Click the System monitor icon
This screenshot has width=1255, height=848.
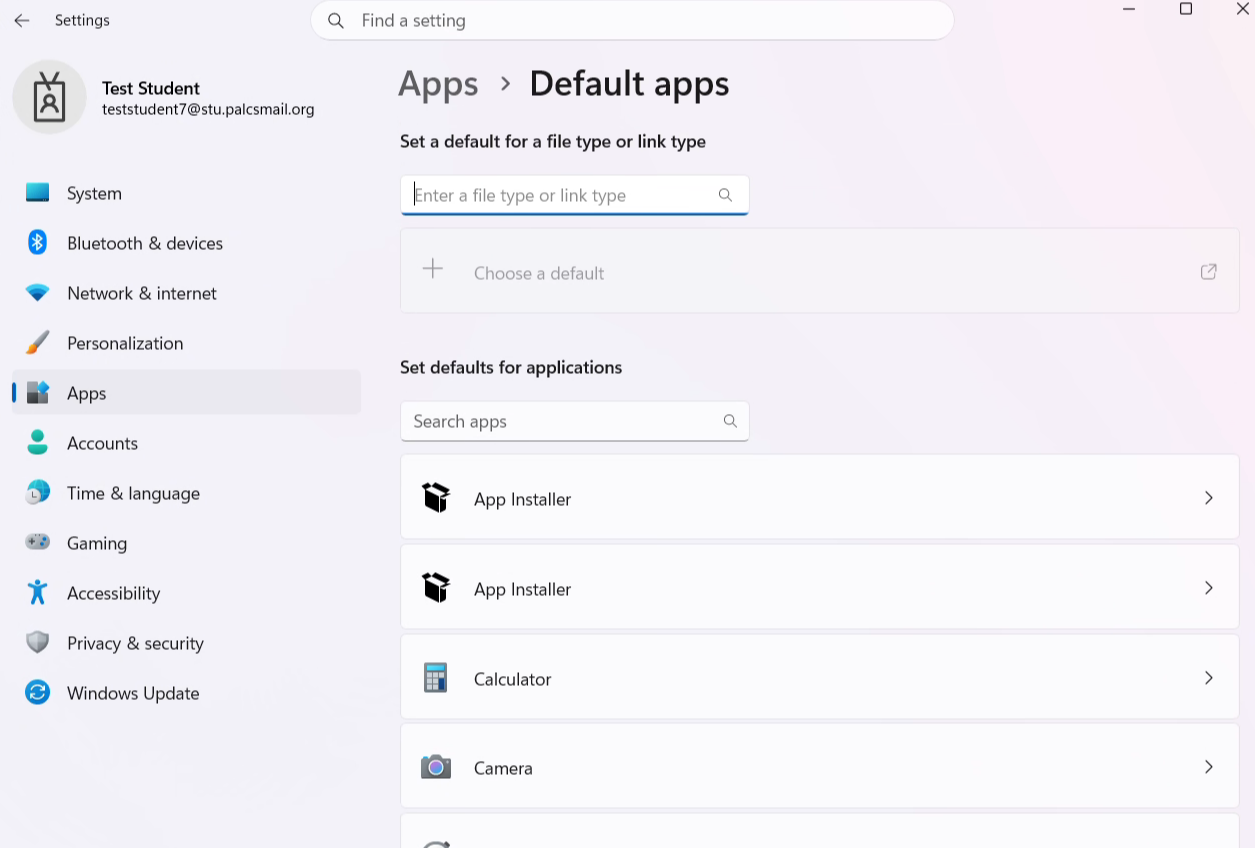[38, 193]
